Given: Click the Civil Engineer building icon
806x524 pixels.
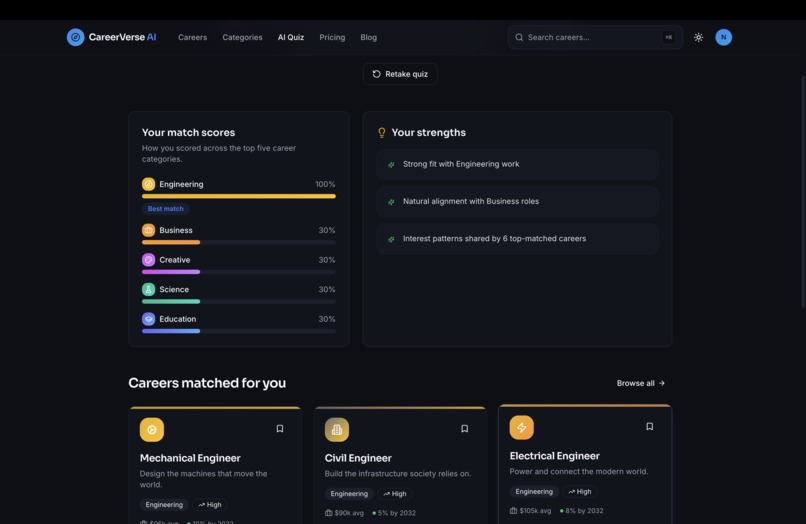Looking at the screenshot, I should [337, 429].
